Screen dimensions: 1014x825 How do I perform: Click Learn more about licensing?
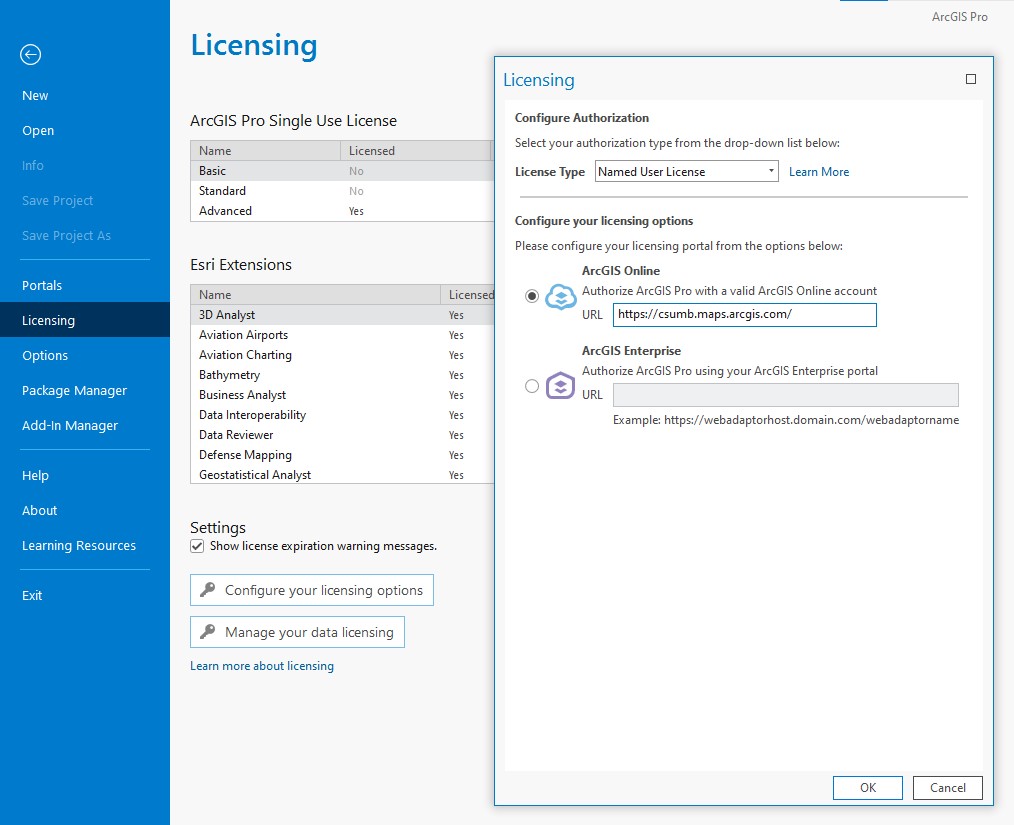[x=262, y=665]
